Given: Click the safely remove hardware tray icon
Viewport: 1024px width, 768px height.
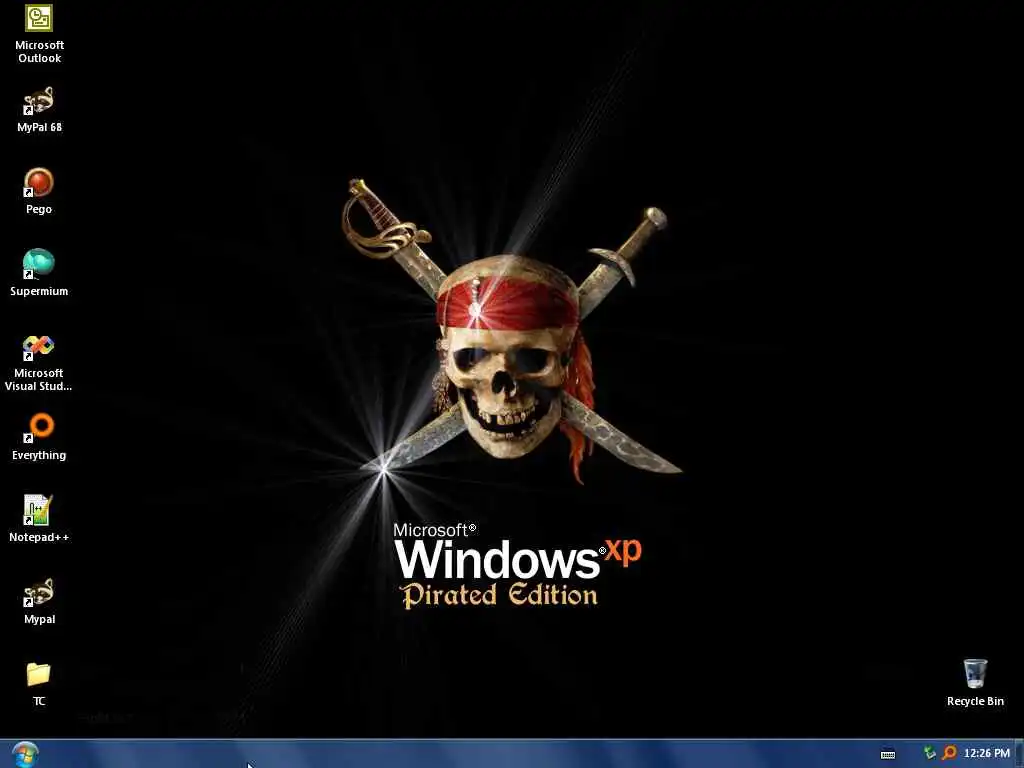Looking at the screenshot, I should pyautogui.click(x=929, y=754).
